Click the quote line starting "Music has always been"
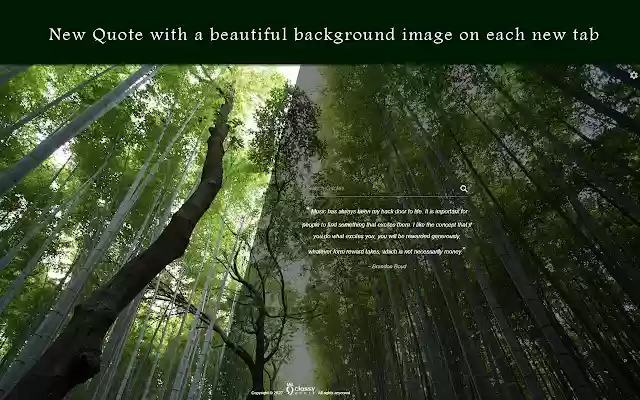Viewport: 640px width, 400px height. coord(388,211)
